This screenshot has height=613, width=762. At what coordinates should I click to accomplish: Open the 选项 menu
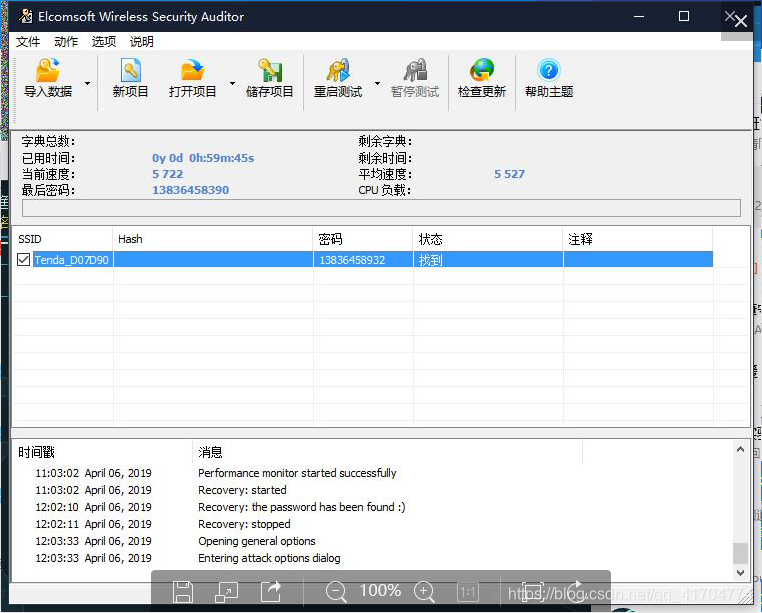point(104,42)
